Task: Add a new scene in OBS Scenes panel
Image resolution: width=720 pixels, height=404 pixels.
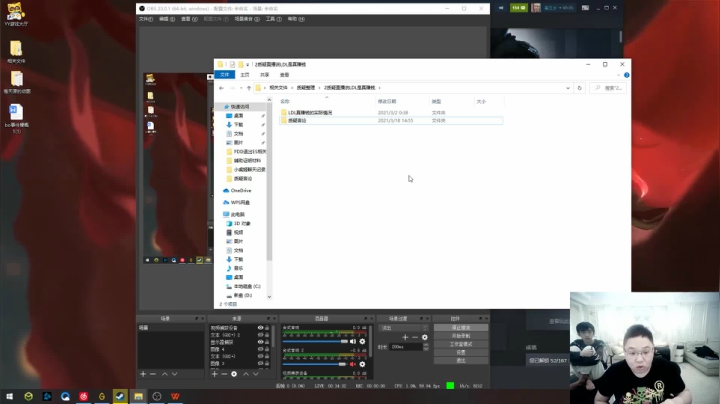Action: click(x=143, y=374)
